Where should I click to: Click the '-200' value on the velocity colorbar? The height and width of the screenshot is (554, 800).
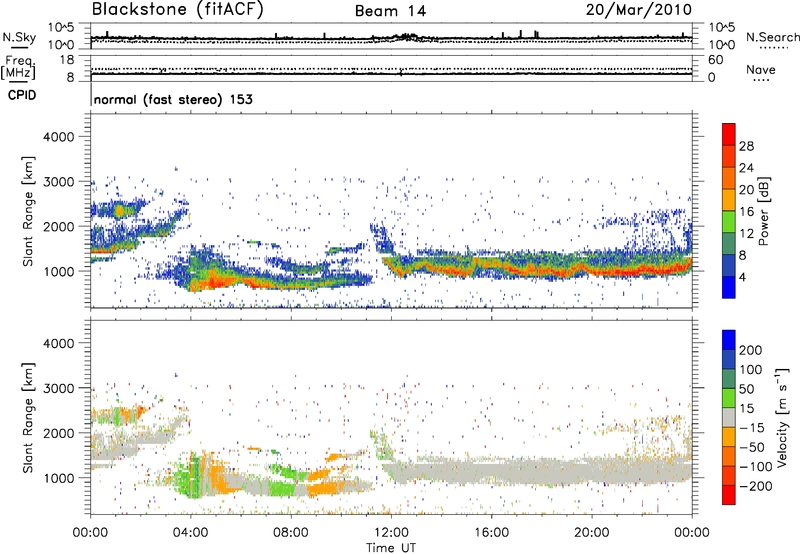755,486
